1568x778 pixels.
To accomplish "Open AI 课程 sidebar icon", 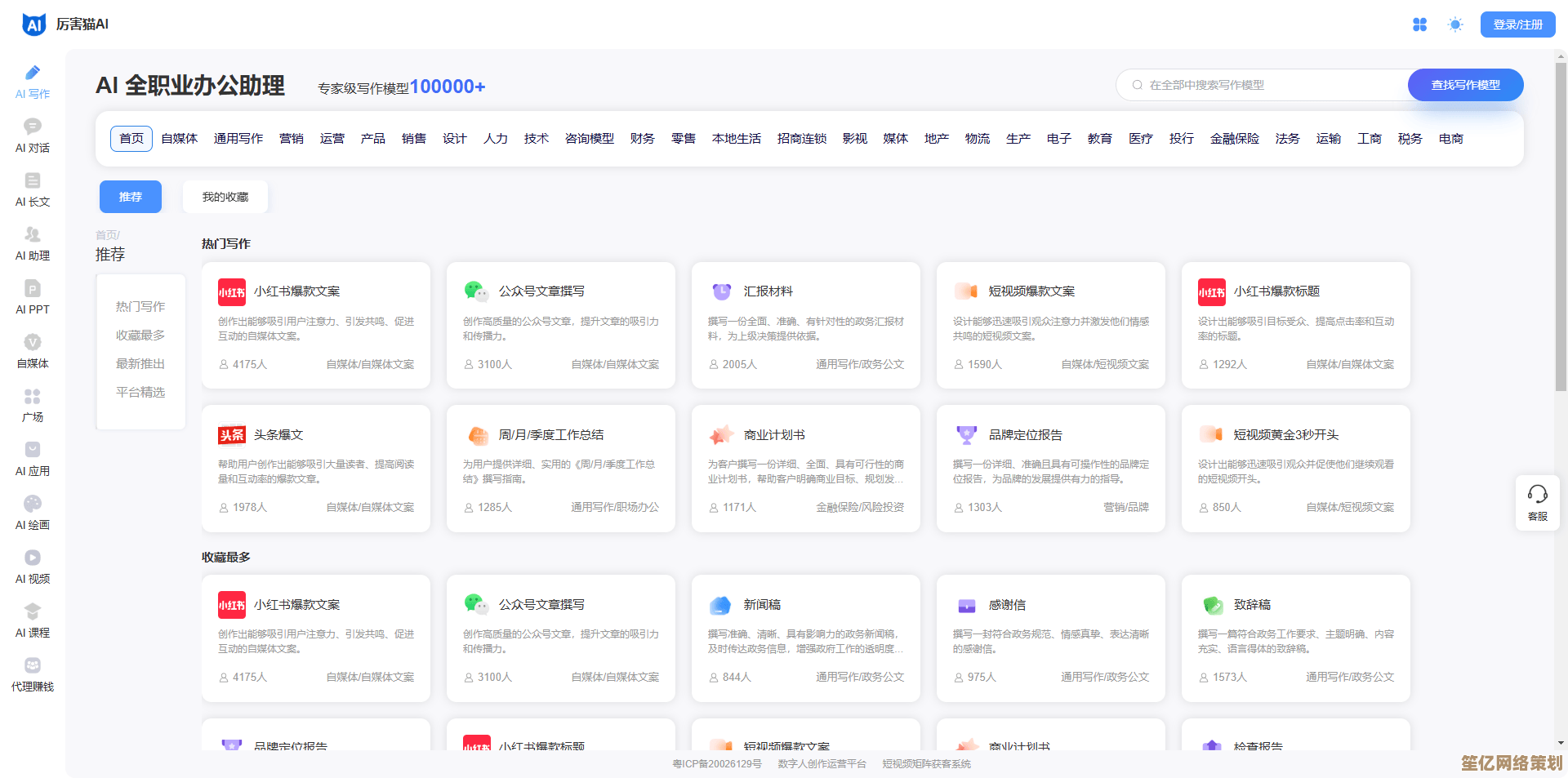I will click(33, 611).
